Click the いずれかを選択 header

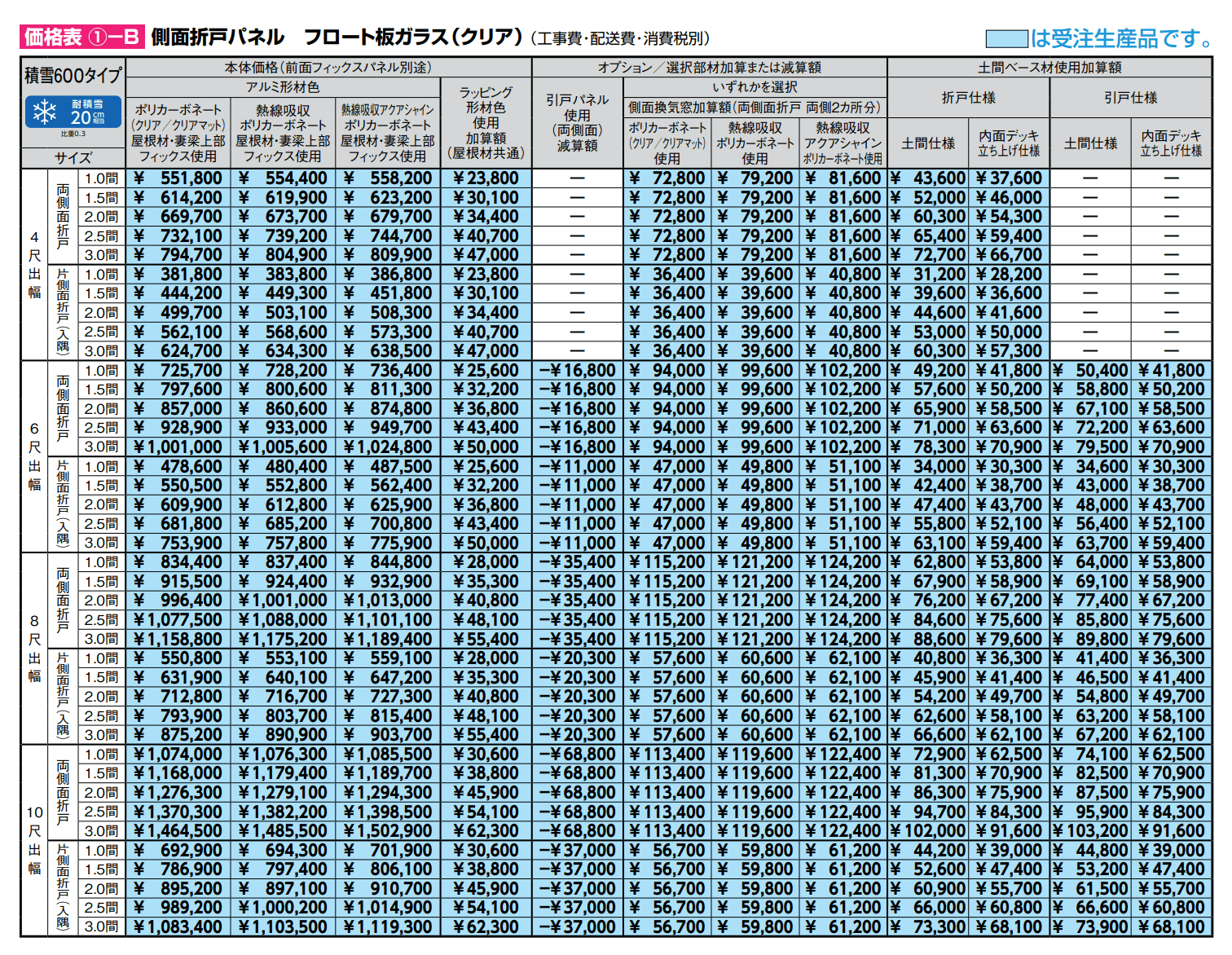(755, 87)
